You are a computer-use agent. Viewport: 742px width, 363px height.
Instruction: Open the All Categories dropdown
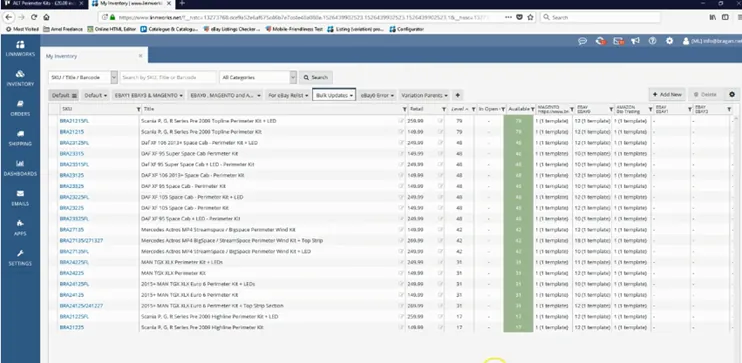click(258, 77)
